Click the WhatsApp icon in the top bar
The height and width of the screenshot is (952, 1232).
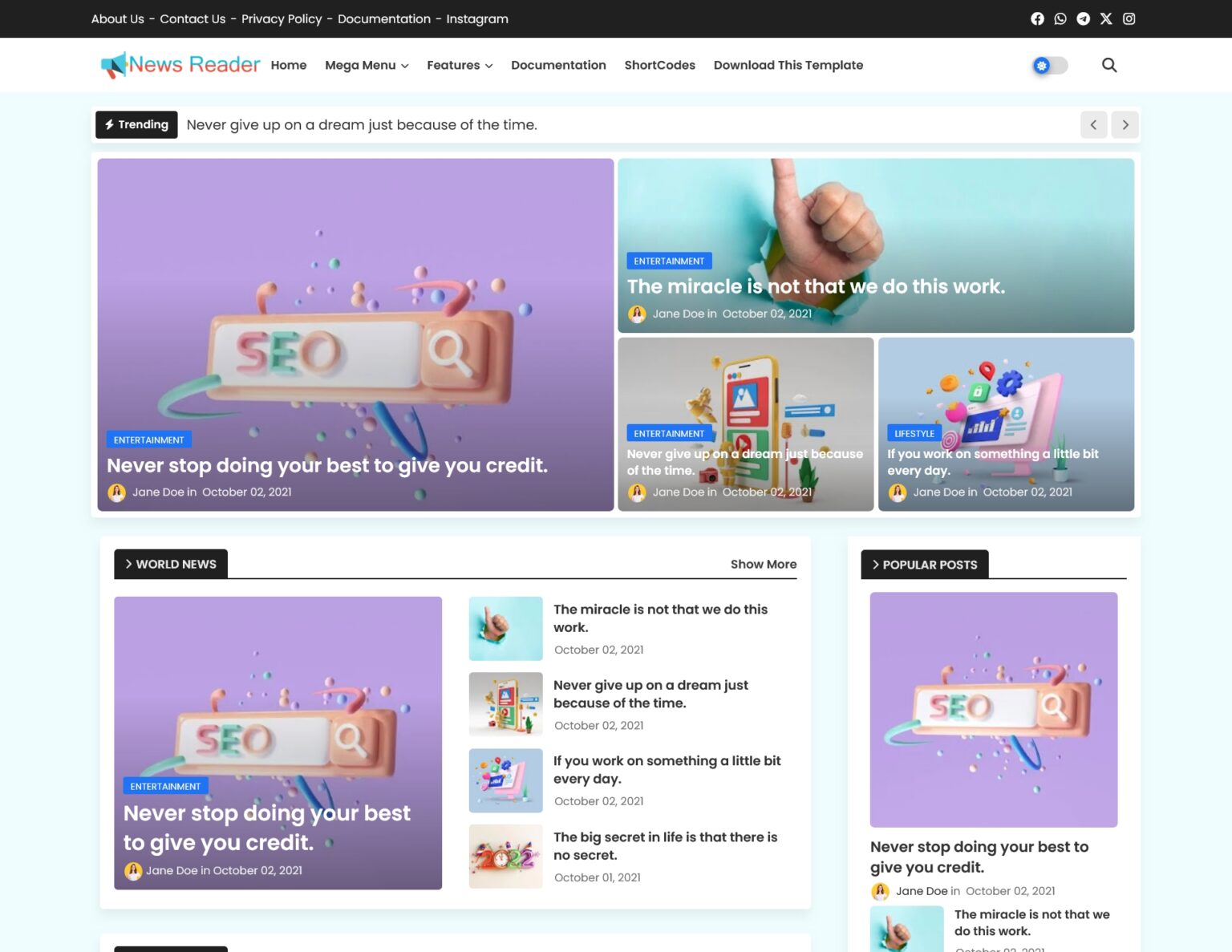click(1060, 18)
